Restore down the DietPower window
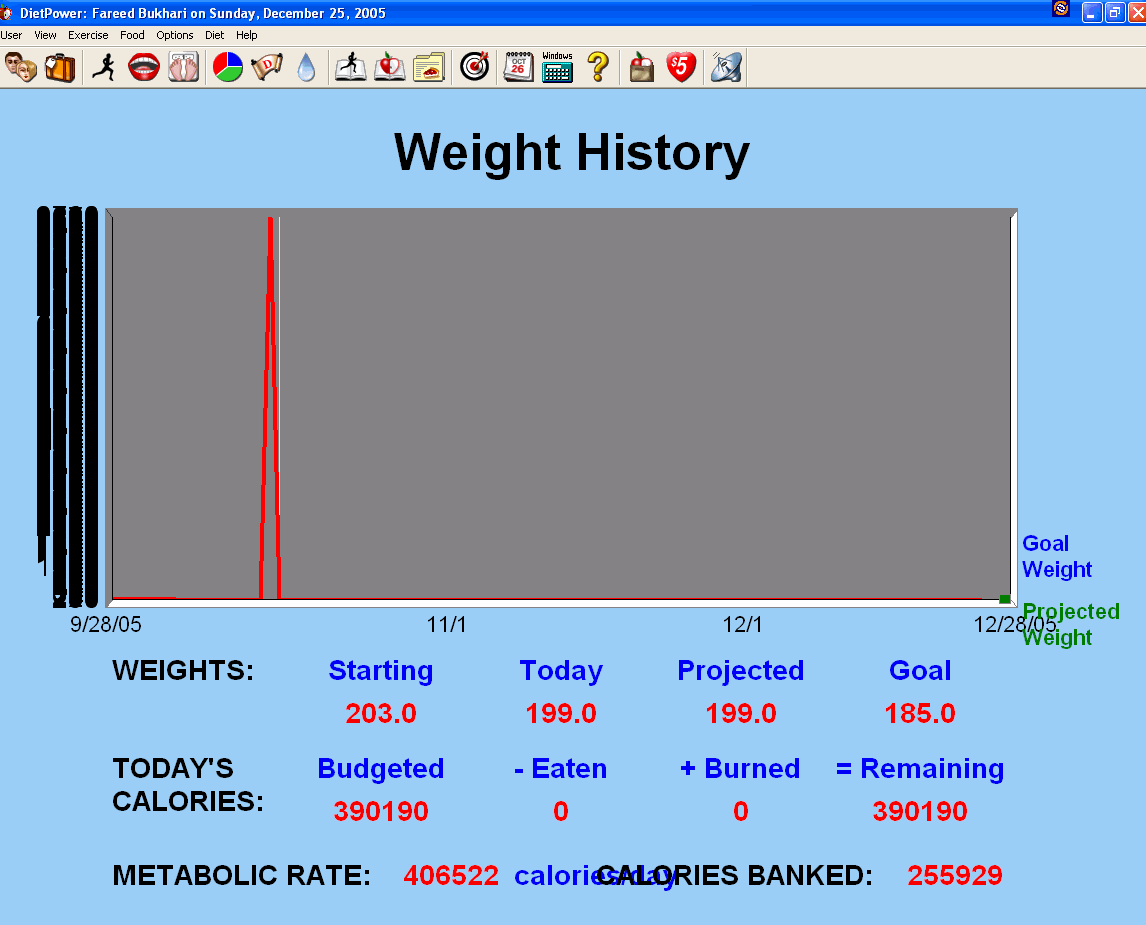This screenshot has width=1146, height=925. click(x=1115, y=12)
